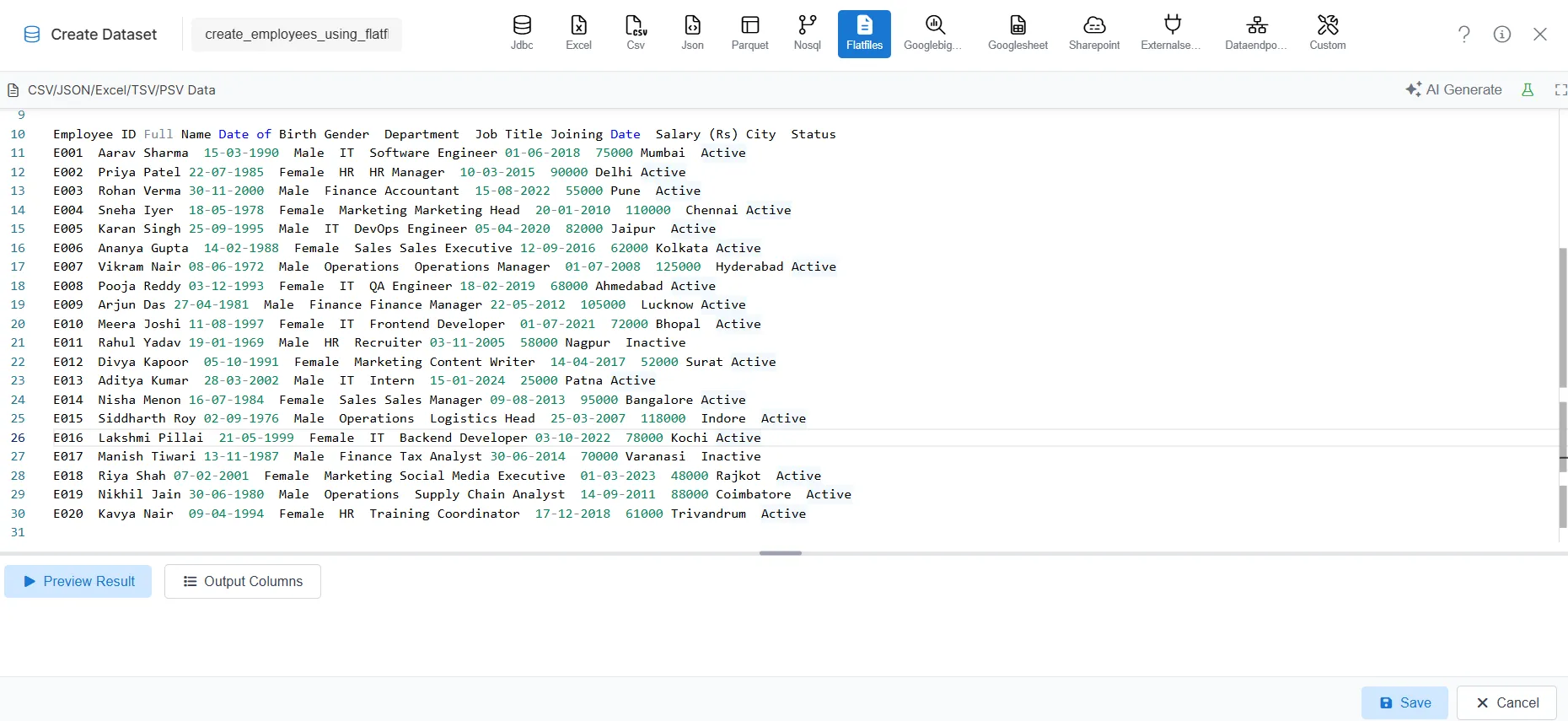This screenshot has width=1568, height=721.
Task: Click 'Social Media Executive' in line 28
Action: (482, 476)
